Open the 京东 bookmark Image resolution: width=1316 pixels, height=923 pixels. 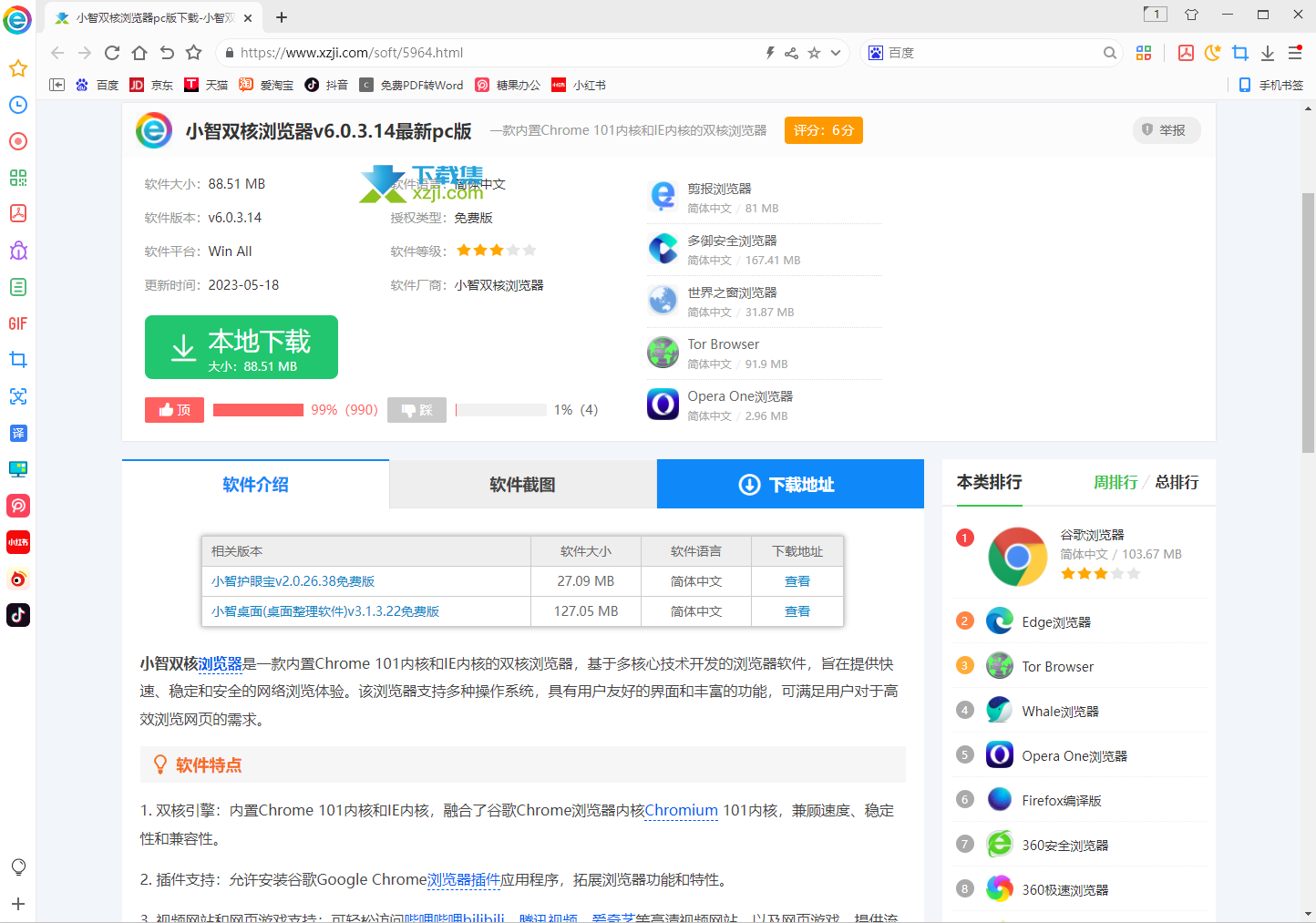coord(151,85)
